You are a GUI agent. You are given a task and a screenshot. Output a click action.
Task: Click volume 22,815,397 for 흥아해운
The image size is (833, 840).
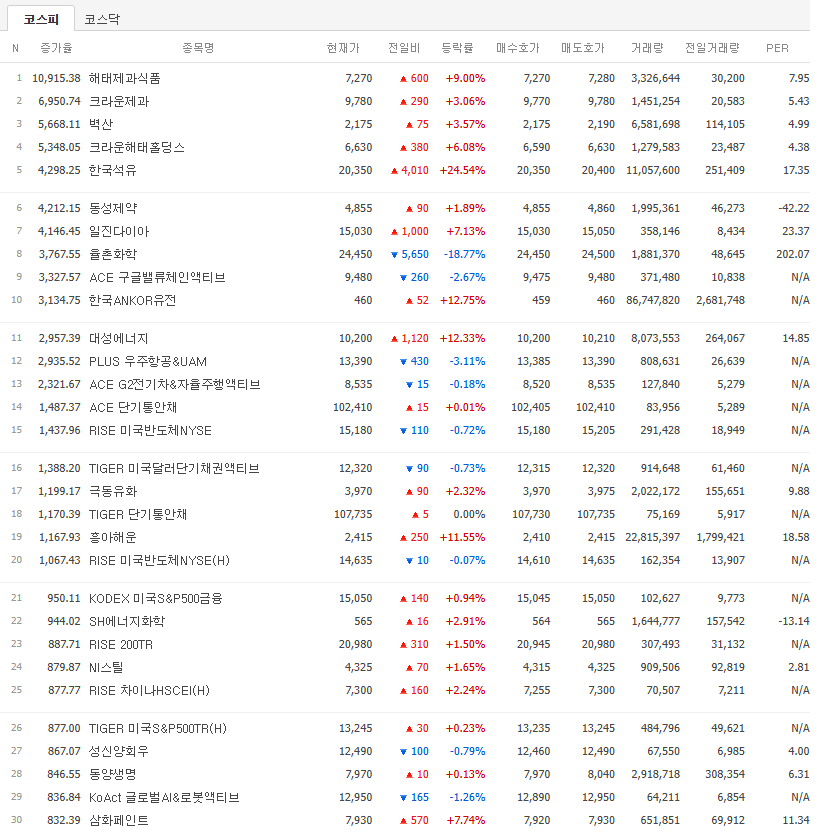pyautogui.click(x=653, y=538)
